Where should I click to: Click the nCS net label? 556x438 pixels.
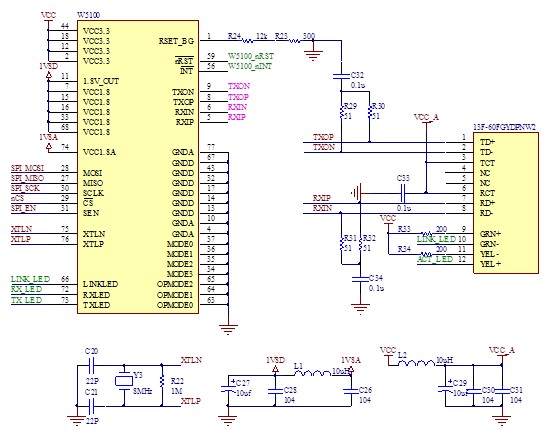point(17,198)
